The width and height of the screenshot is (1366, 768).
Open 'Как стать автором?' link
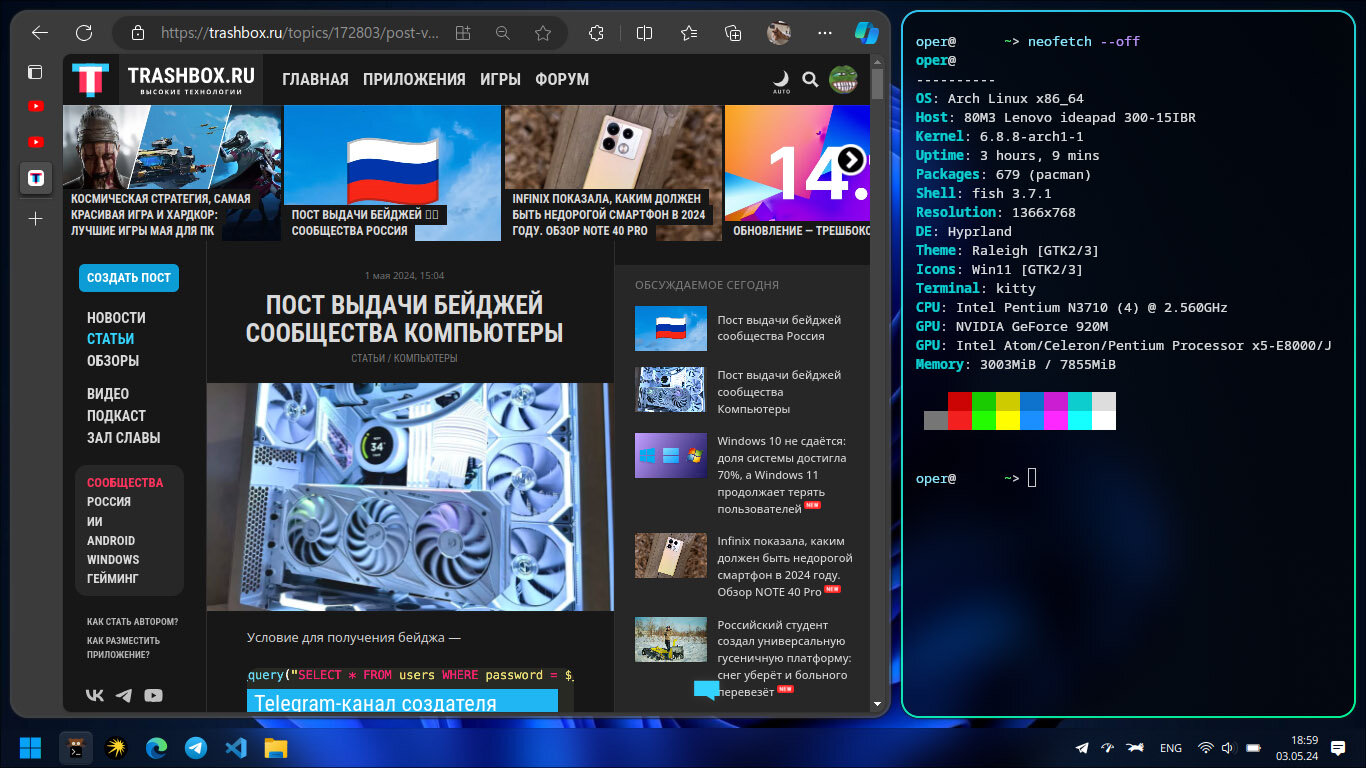[132, 621]
